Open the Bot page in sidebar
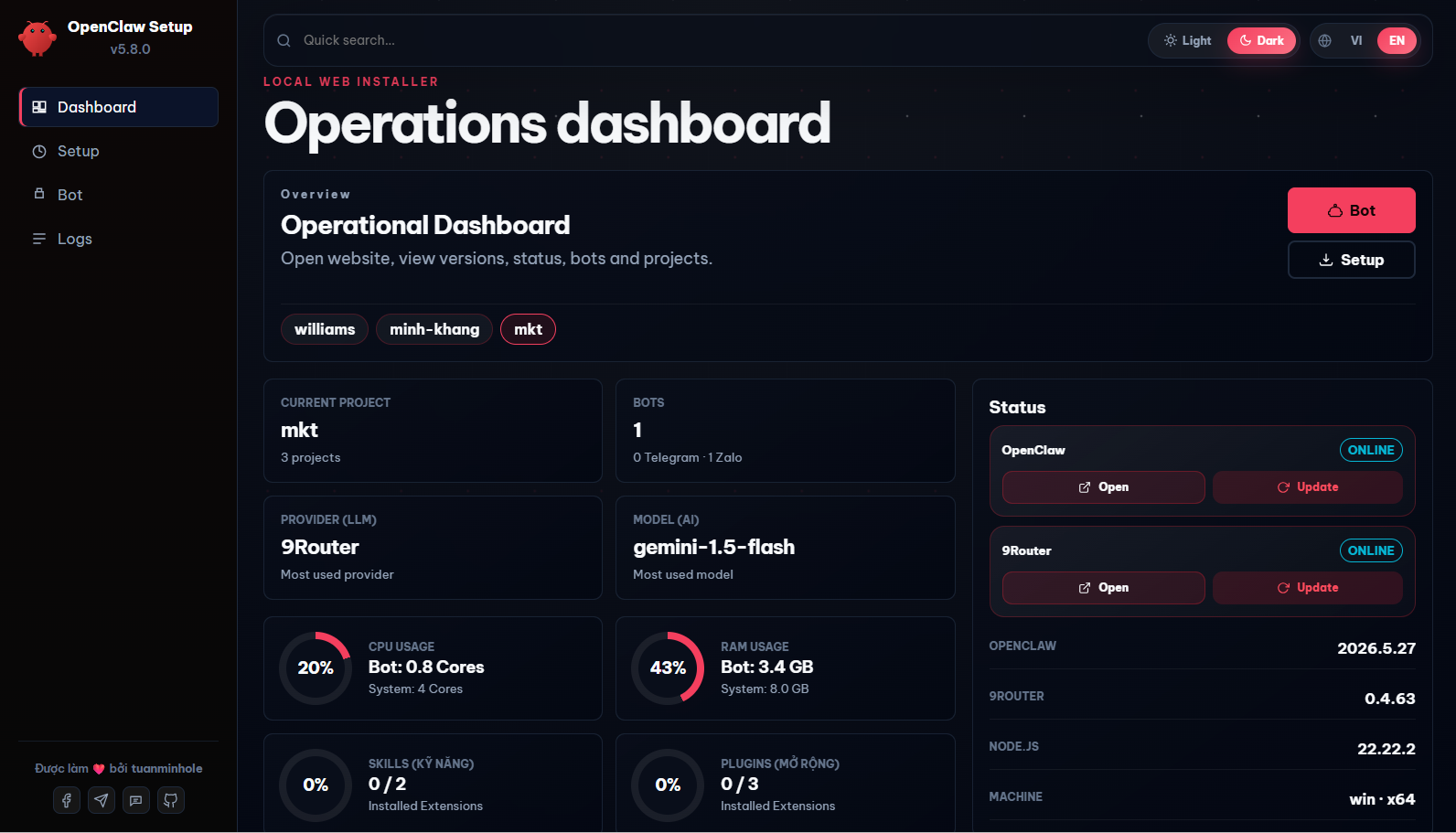The height and width of the screenshot is (833, 1456). click(x=119, y=195)
